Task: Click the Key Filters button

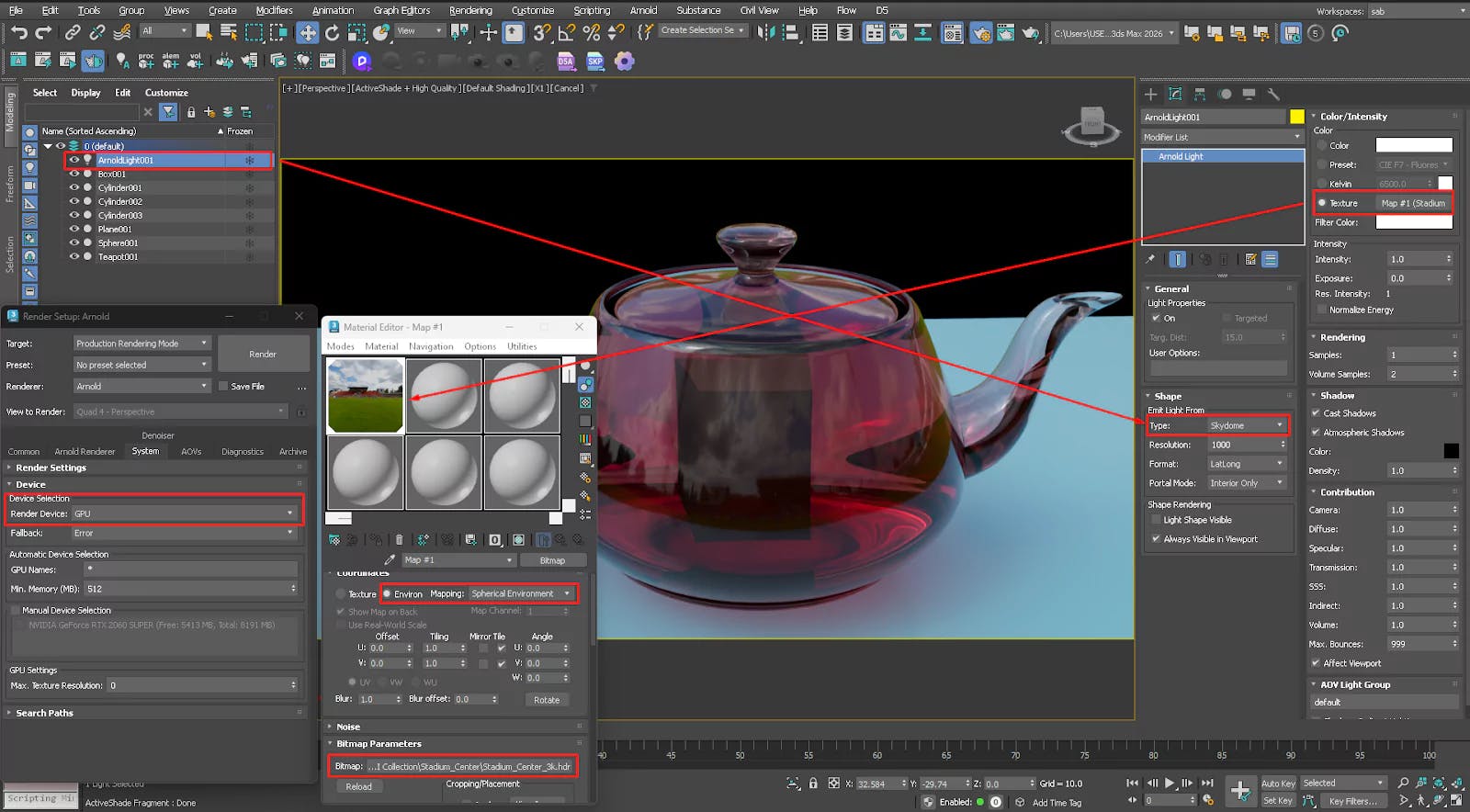Action: point(1353,801)
